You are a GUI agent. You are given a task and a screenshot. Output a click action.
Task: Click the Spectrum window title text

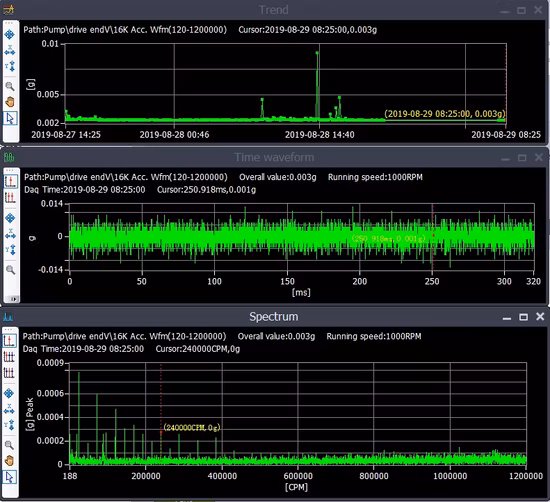274,316
